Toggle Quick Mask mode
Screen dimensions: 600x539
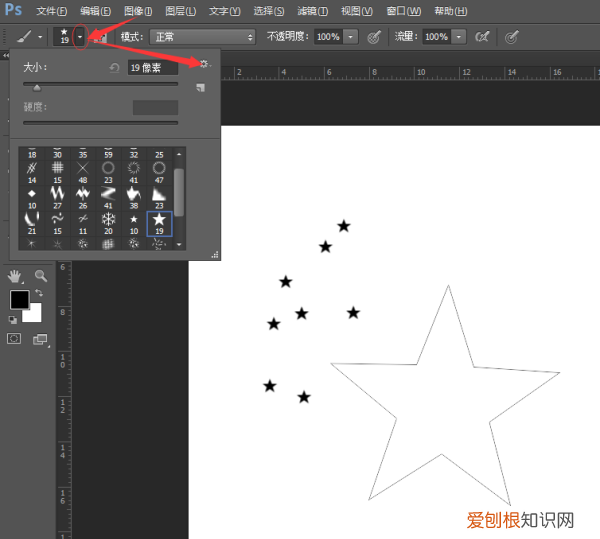click(x=14, y=340)
